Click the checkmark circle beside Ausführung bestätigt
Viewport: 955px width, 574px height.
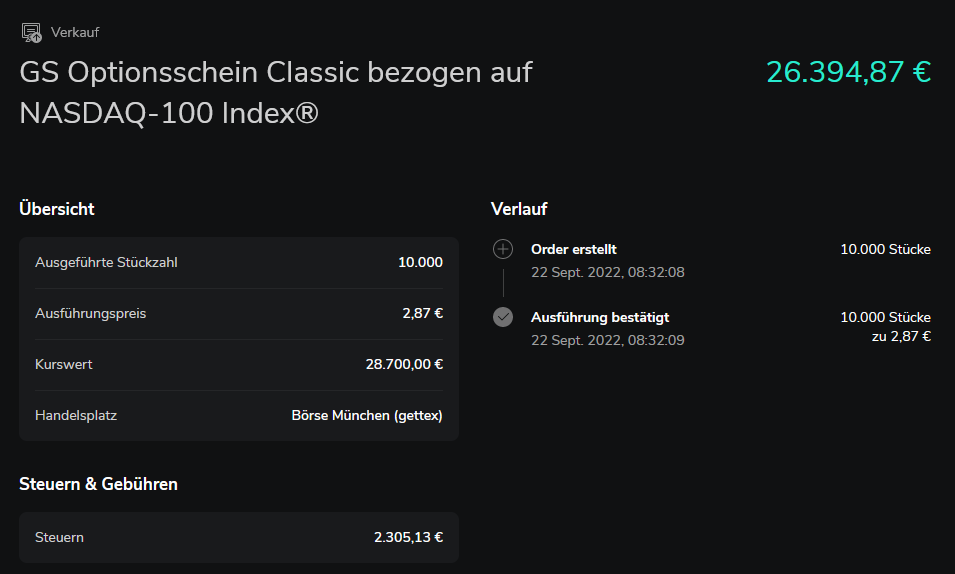click(x=503, y=317)
